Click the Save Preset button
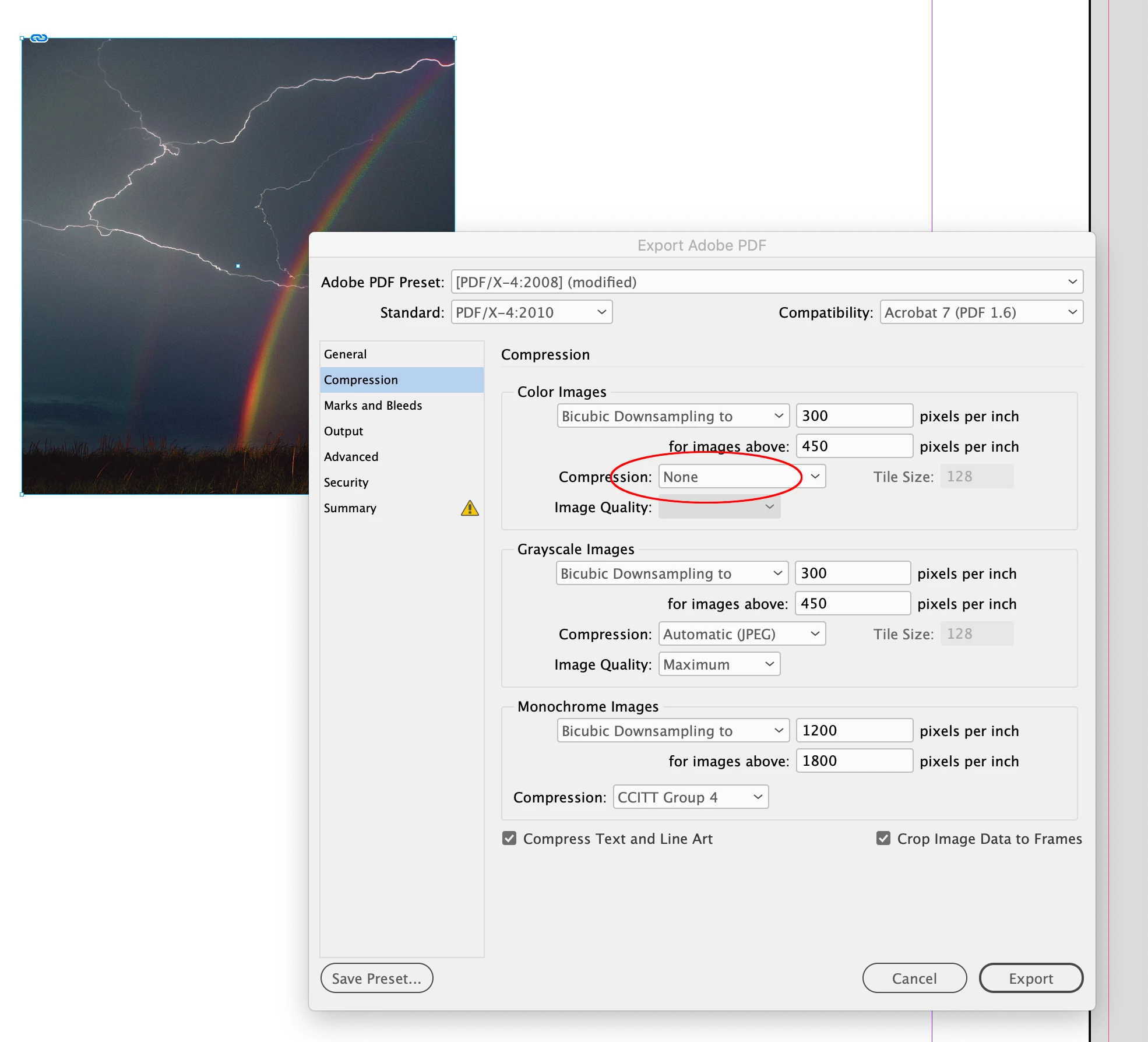 376,978
